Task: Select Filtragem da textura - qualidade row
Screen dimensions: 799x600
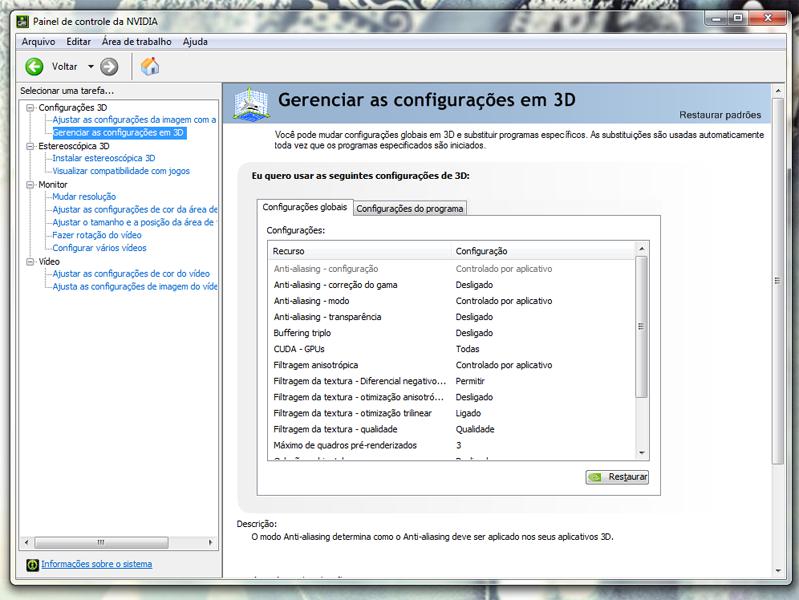Action: pos(451,429)
